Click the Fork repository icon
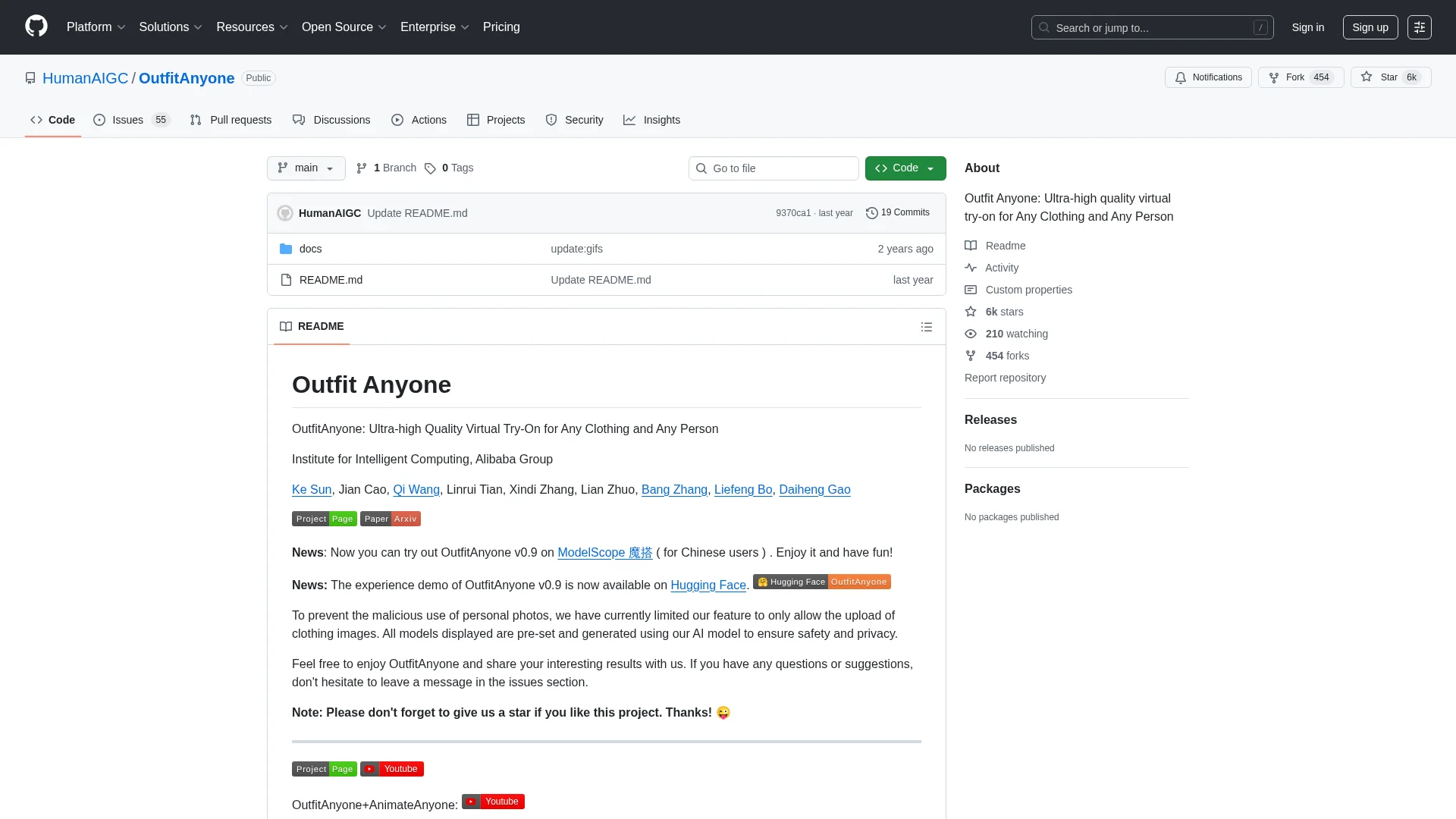 tap(1274, 77)
